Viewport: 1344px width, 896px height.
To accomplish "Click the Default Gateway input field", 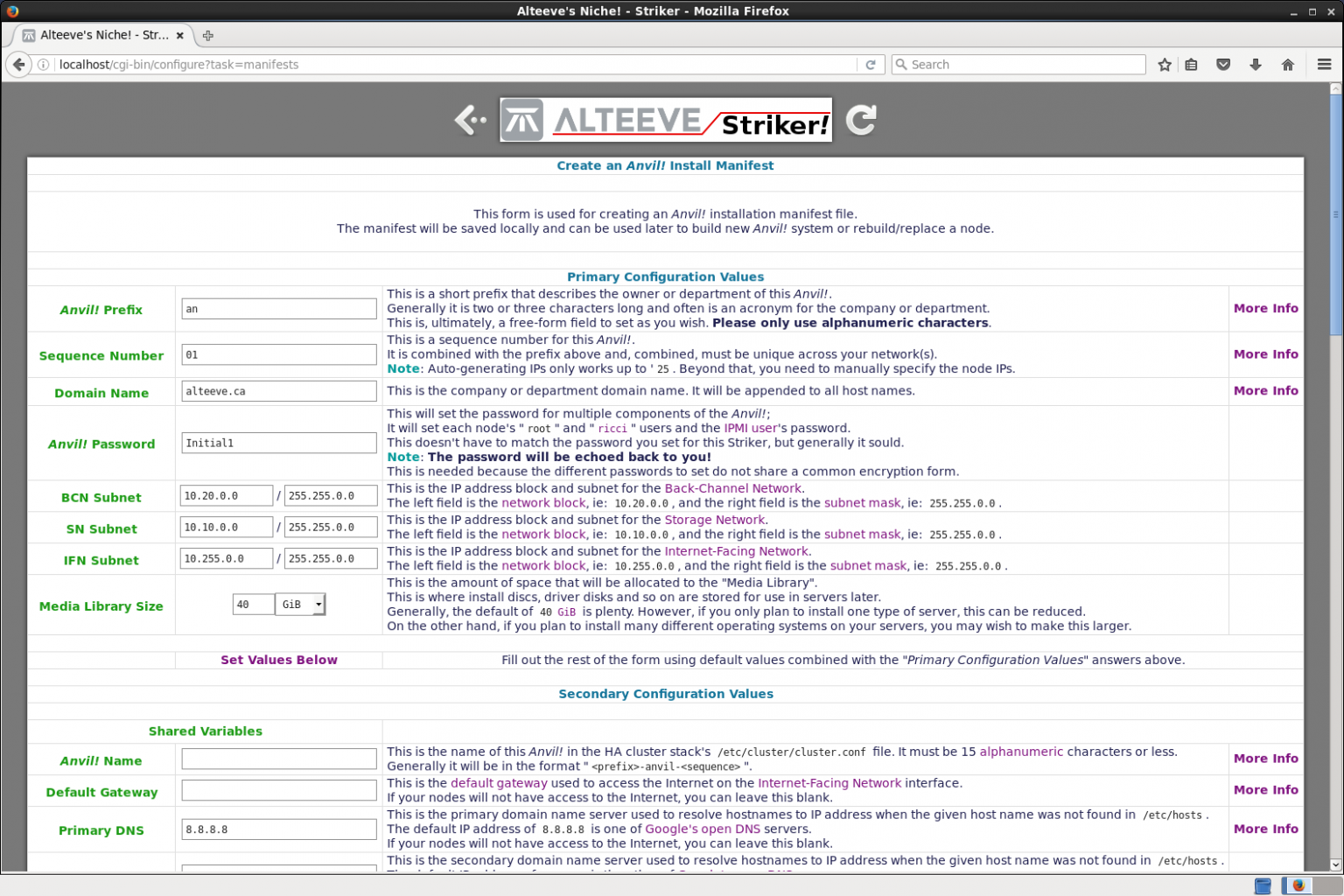I will 278,790.
